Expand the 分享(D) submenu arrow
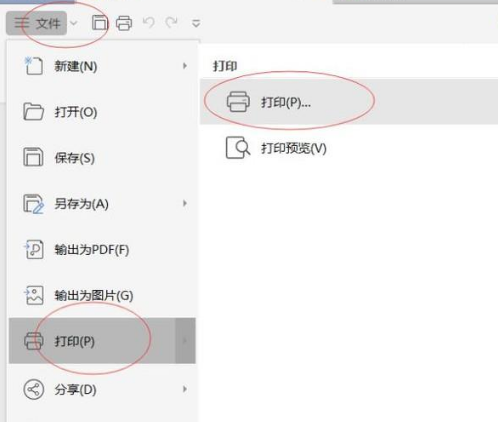This screenshot has width=498, height=422. [185, 389]
